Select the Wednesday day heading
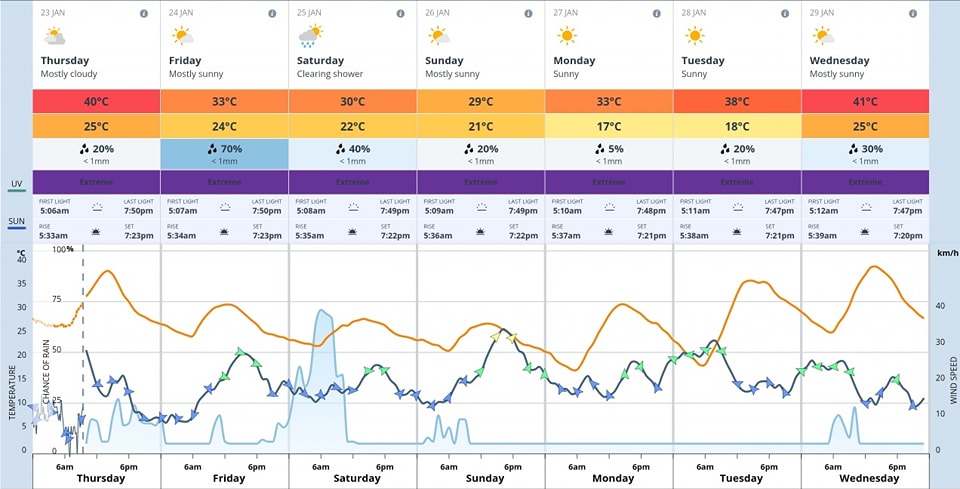Viewport: 960px width, 489px height. click(839, 61)
